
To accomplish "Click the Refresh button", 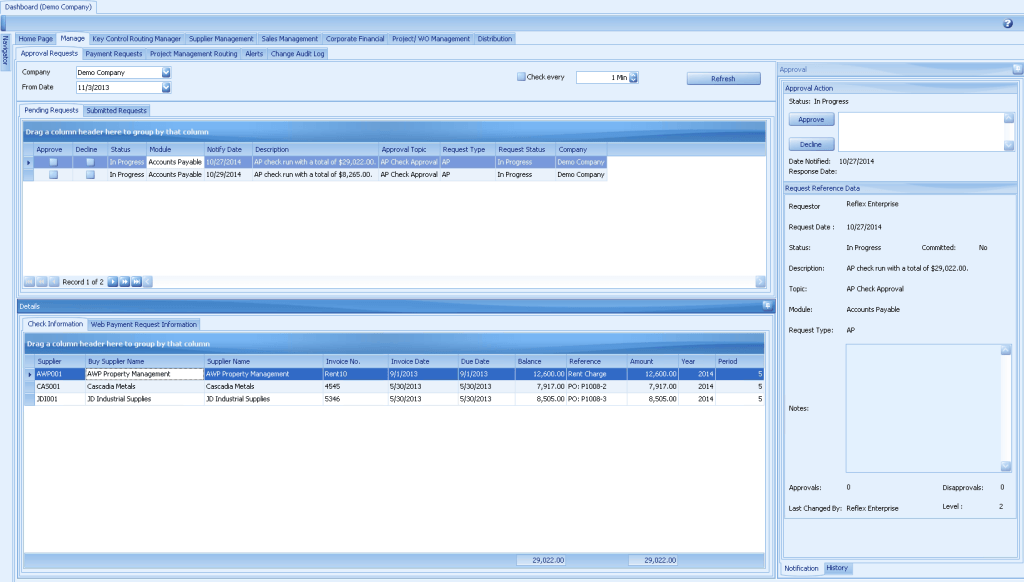I will pos(723,78).
